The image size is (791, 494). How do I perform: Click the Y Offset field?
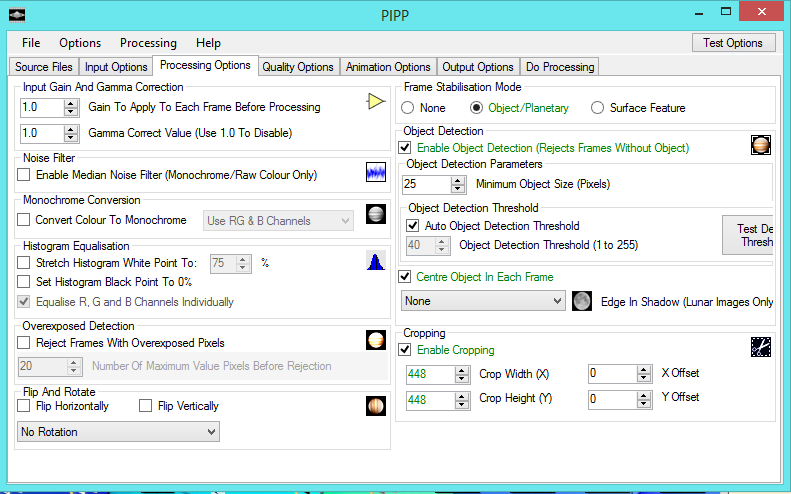[x=612, y=399]
